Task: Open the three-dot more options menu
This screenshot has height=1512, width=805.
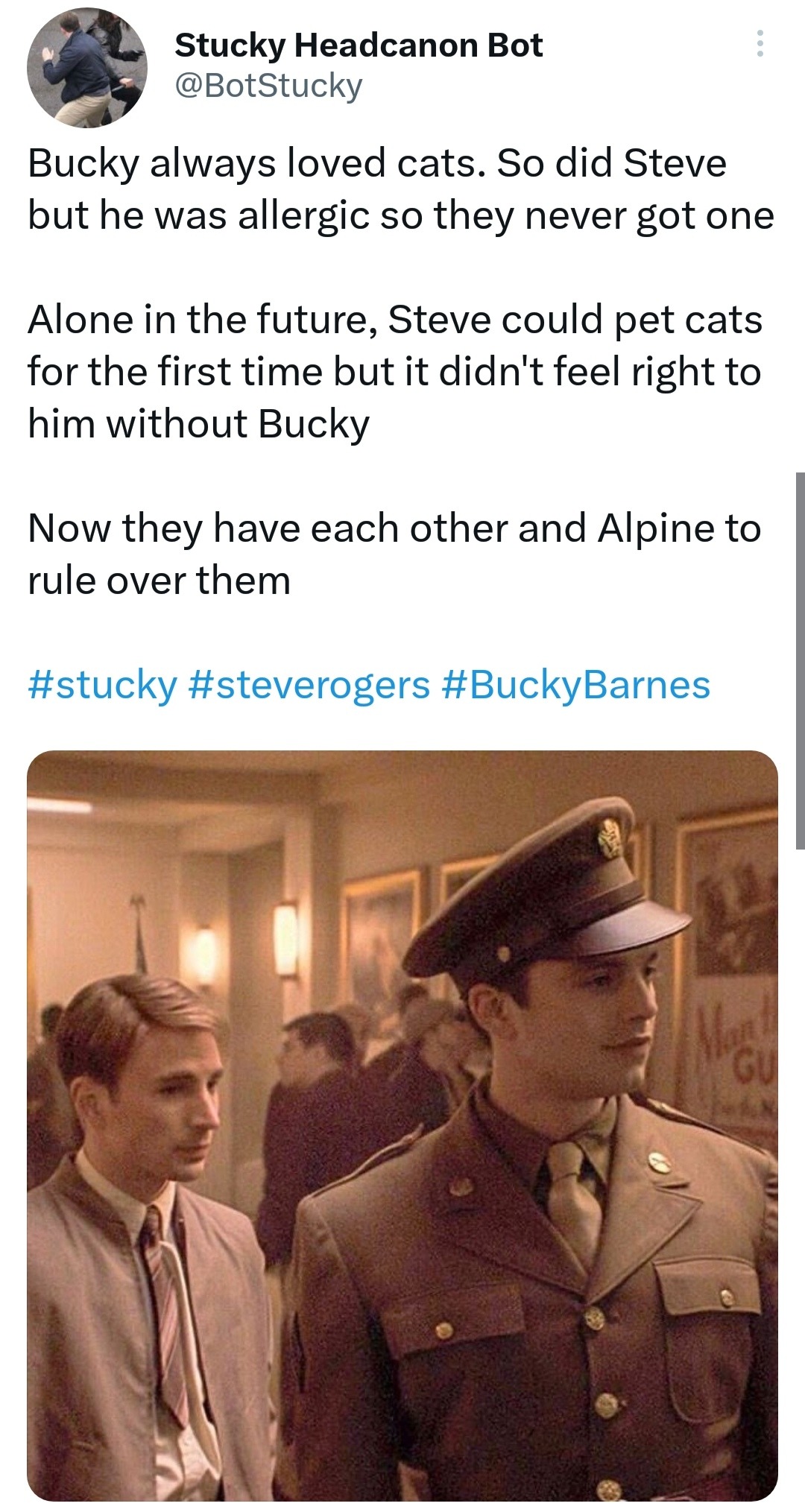Action: tap(760, 44)
